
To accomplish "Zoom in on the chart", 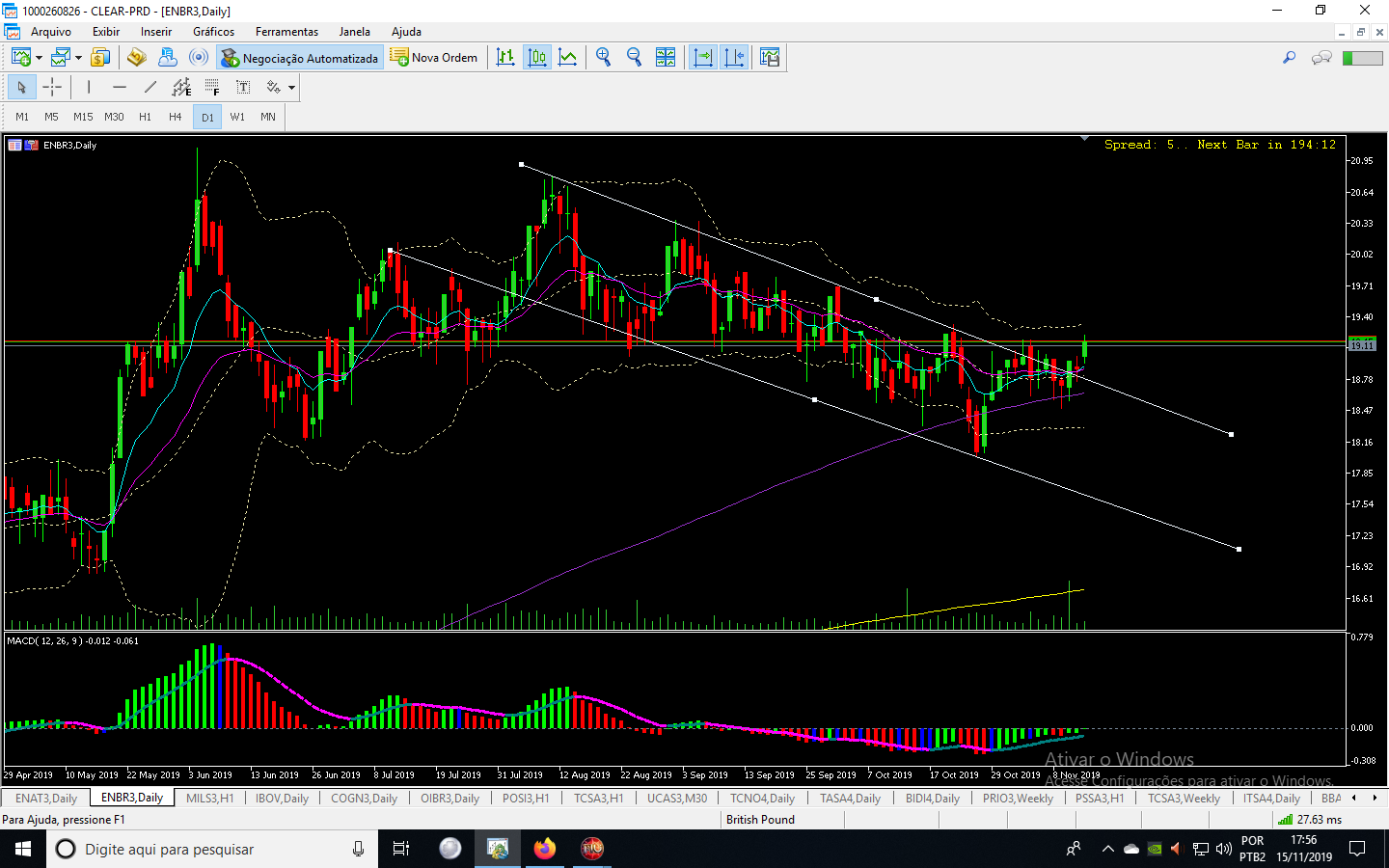I will (x=603, y=58).
